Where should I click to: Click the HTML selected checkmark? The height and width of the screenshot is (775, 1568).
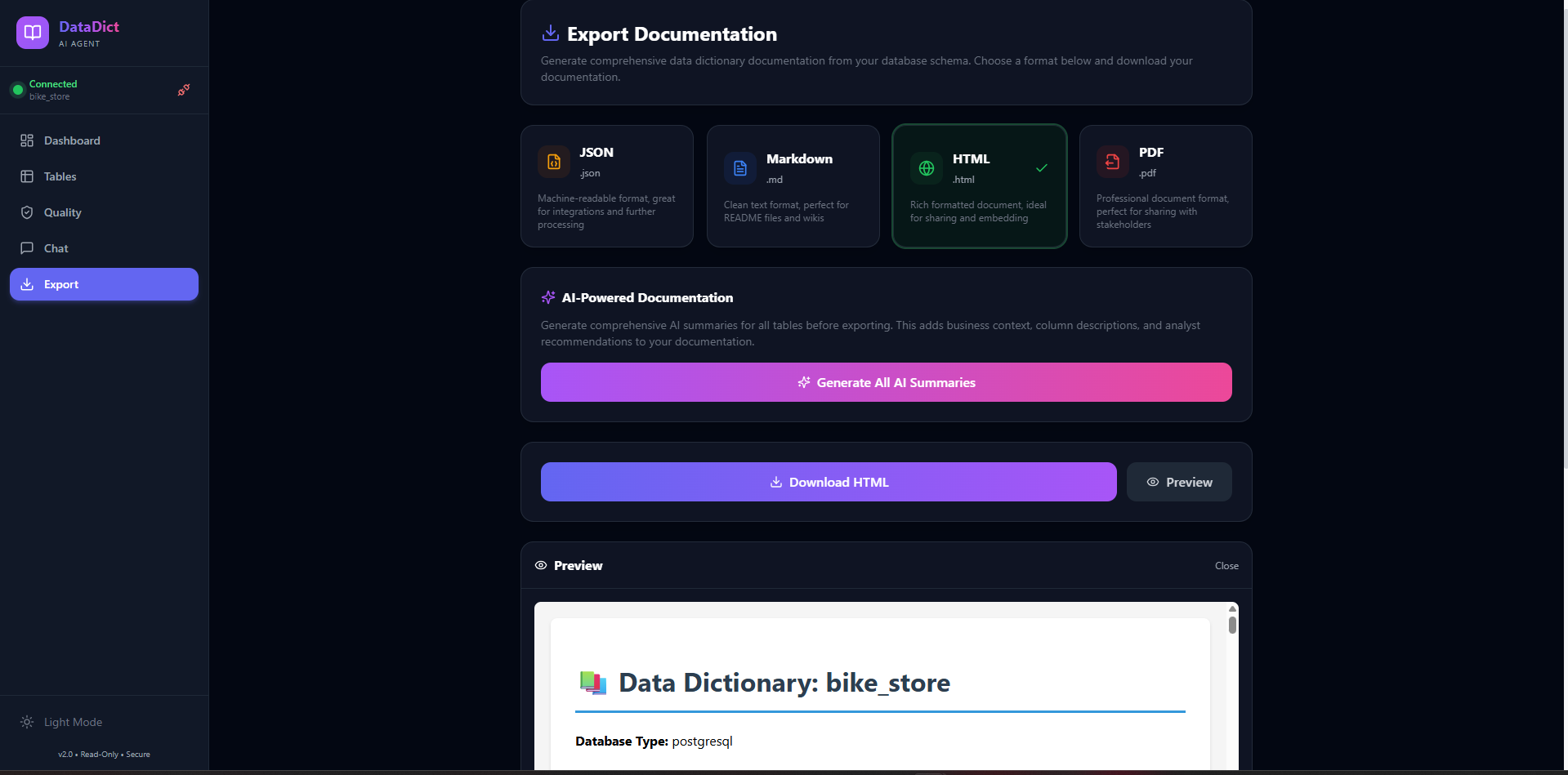[x=1042, y=168]
